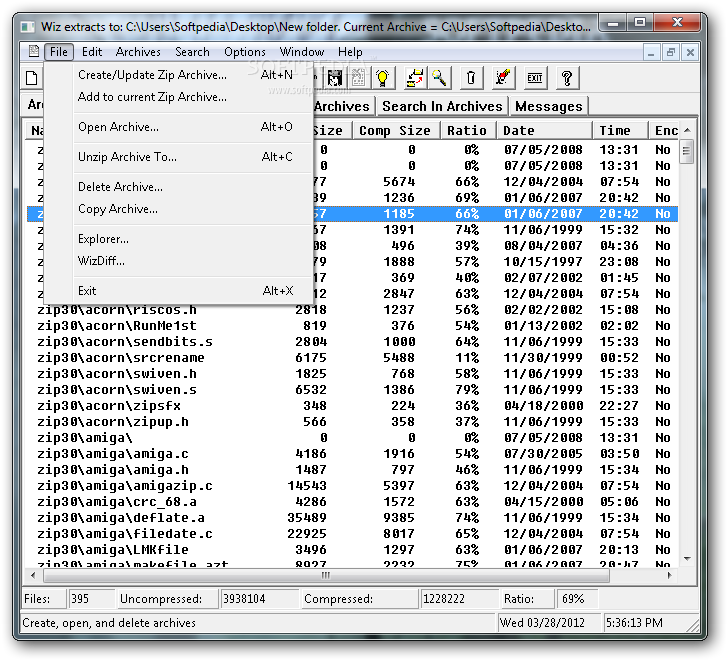Click the horizontal scrollbar right arrow

(x=669, y=575)
